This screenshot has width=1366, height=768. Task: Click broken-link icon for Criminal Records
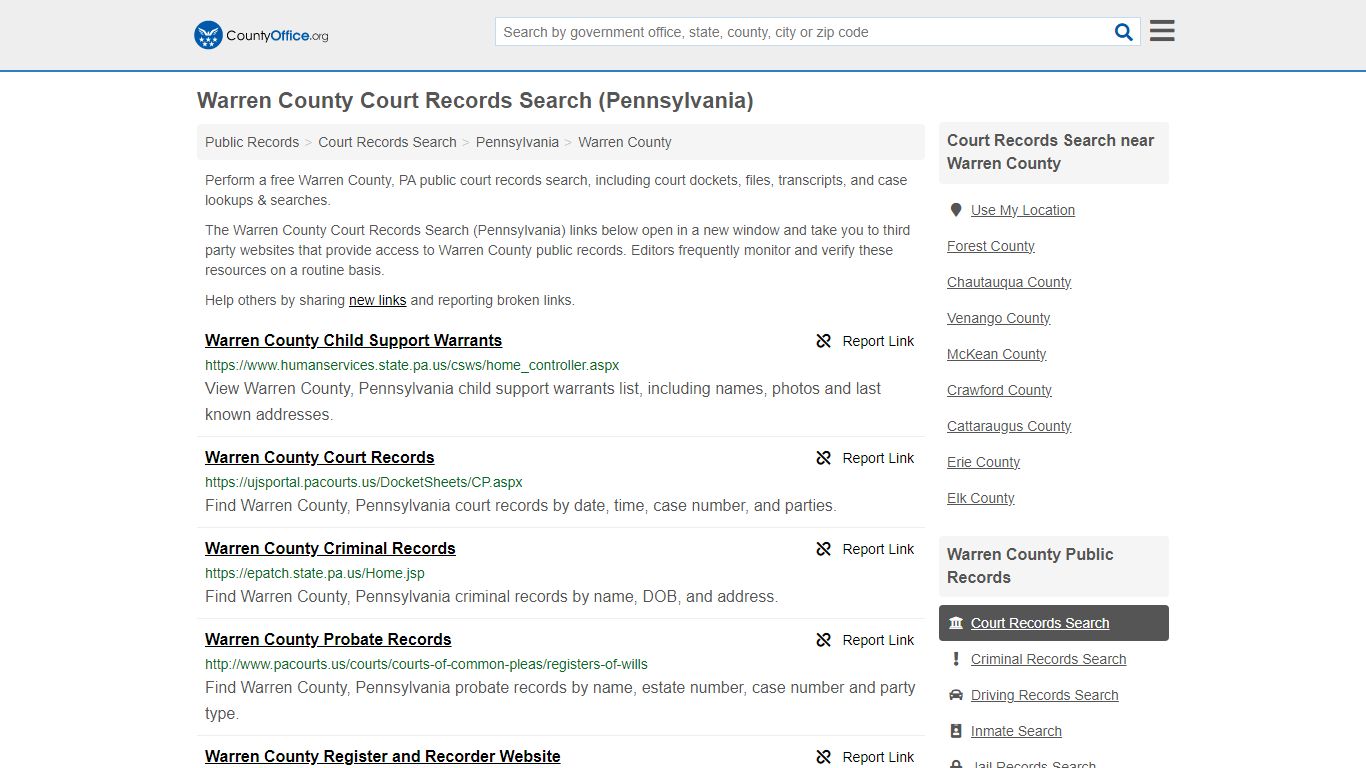tap(824, 549)
